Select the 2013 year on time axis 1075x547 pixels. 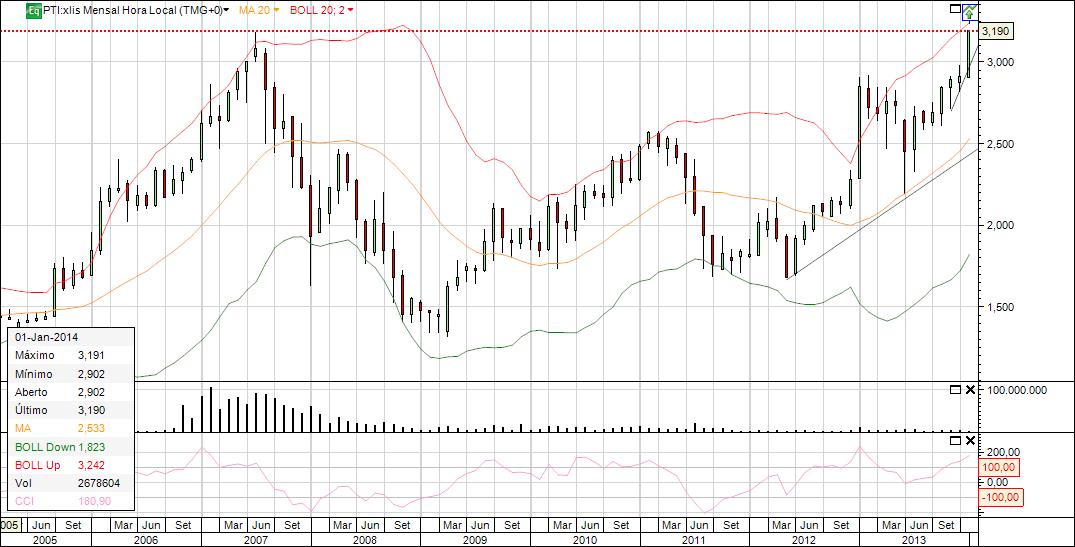tap(914, 540)
